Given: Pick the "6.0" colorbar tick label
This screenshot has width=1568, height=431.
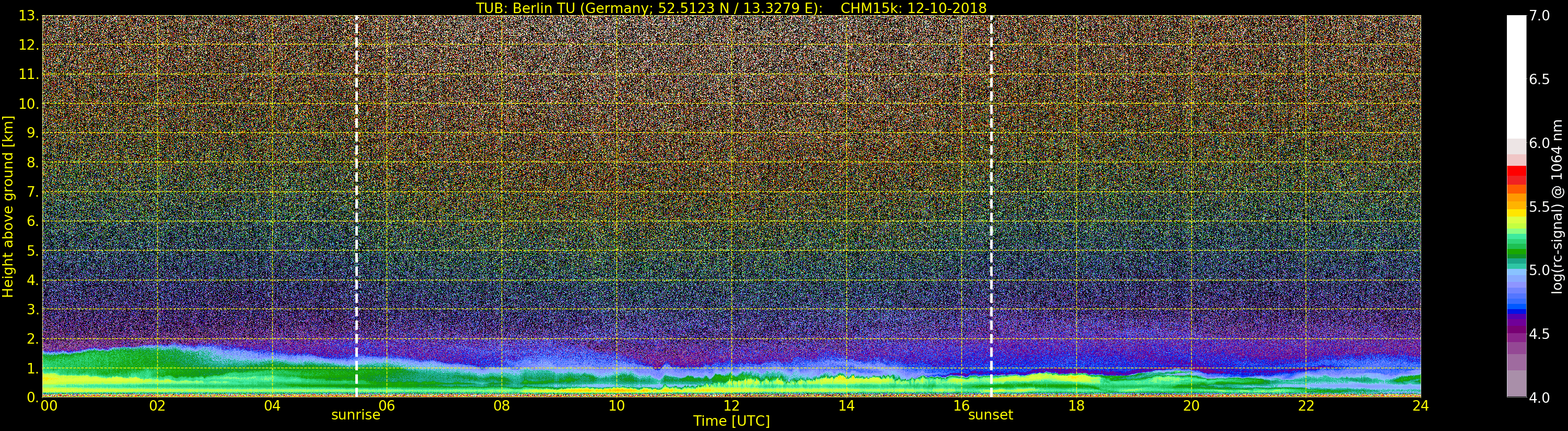Looking at the screenshot, I should [x=1539, y=143].
